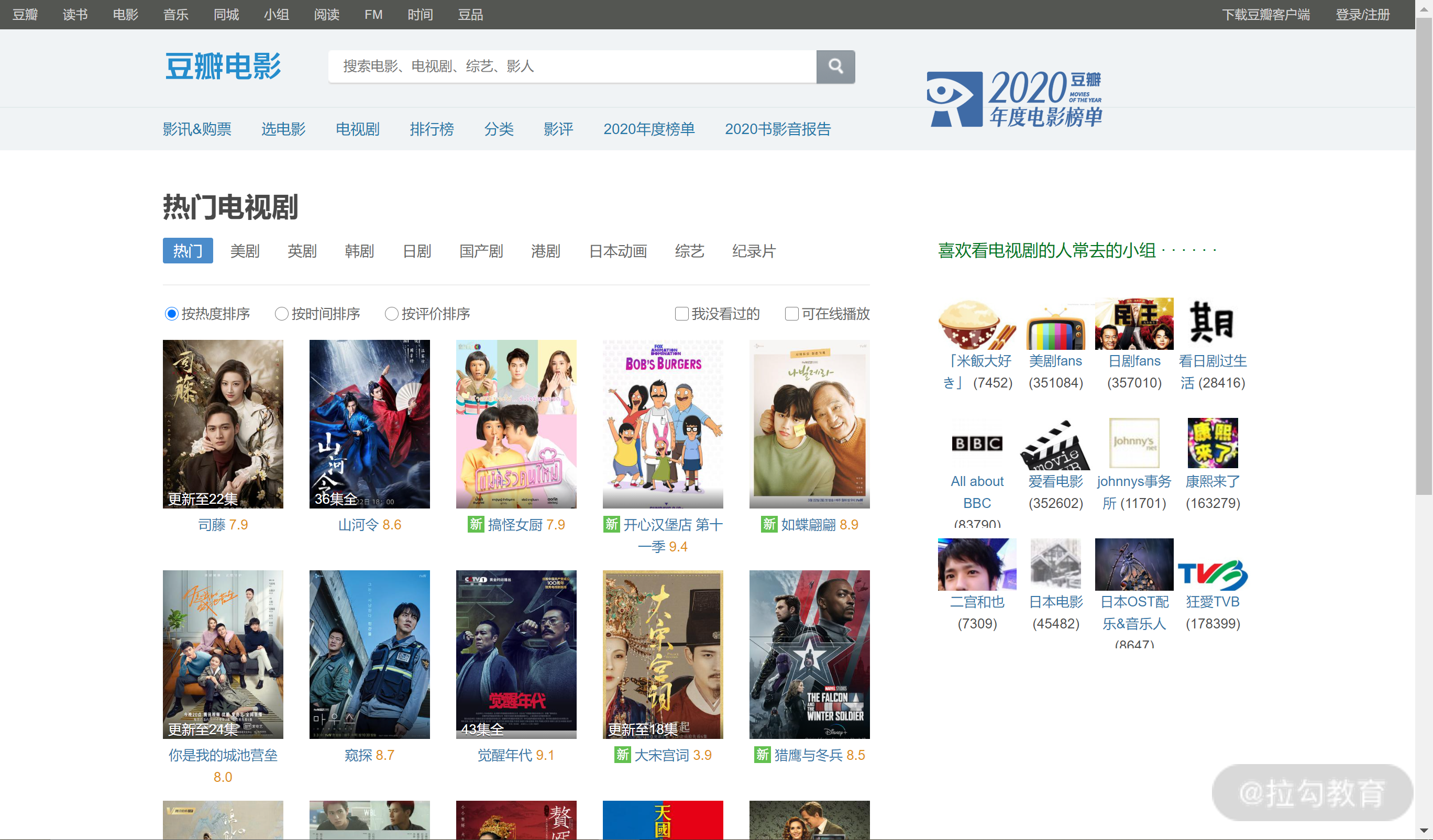Open the 搞怪女厨 poster thumbnail

pyautogui.click(x=516, y=424)
